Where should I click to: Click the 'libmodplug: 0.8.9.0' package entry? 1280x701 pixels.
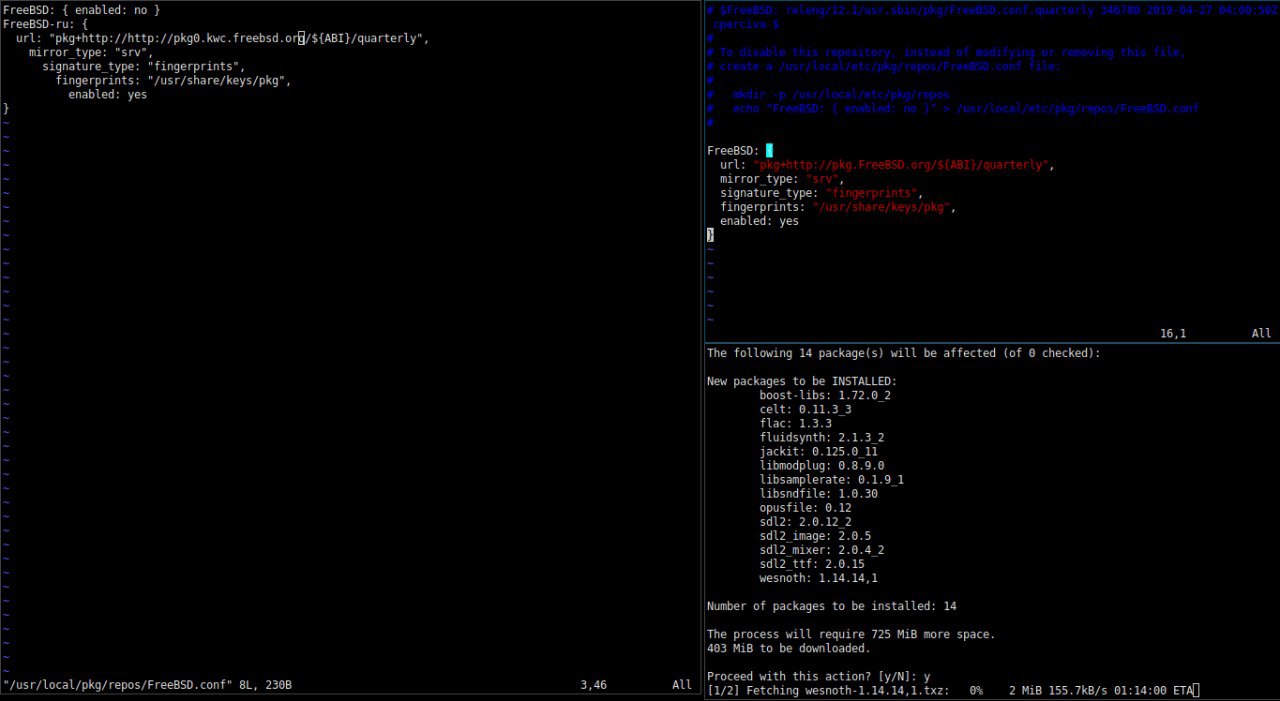(x=822, y=465)
